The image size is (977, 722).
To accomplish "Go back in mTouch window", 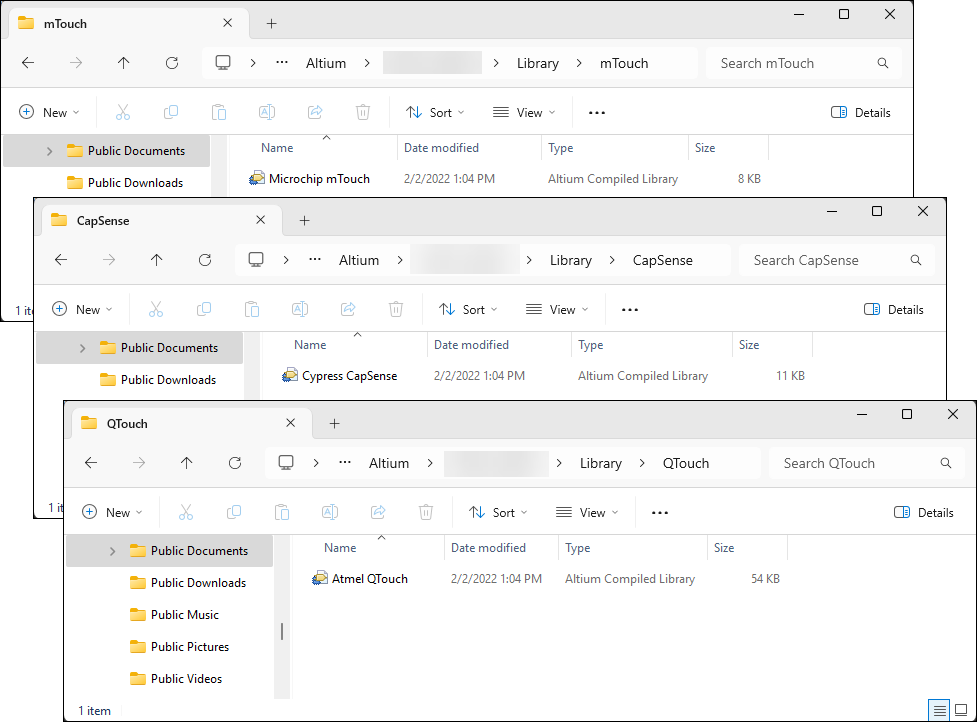I will click(x=28, y=63).
